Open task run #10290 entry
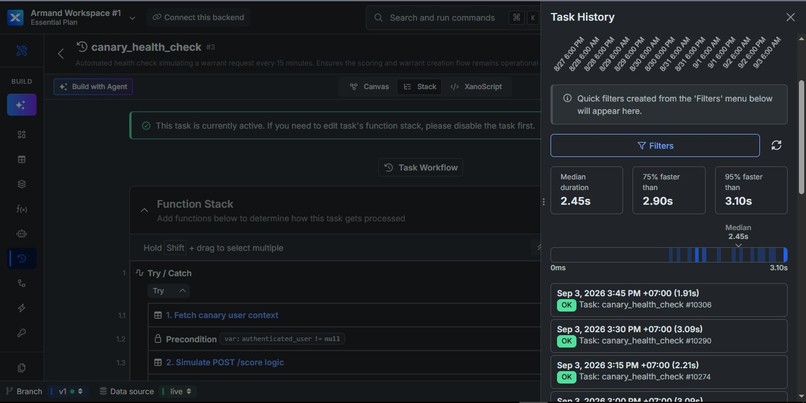Viewport: 806px width, 403px height. [x=669, y=335]
